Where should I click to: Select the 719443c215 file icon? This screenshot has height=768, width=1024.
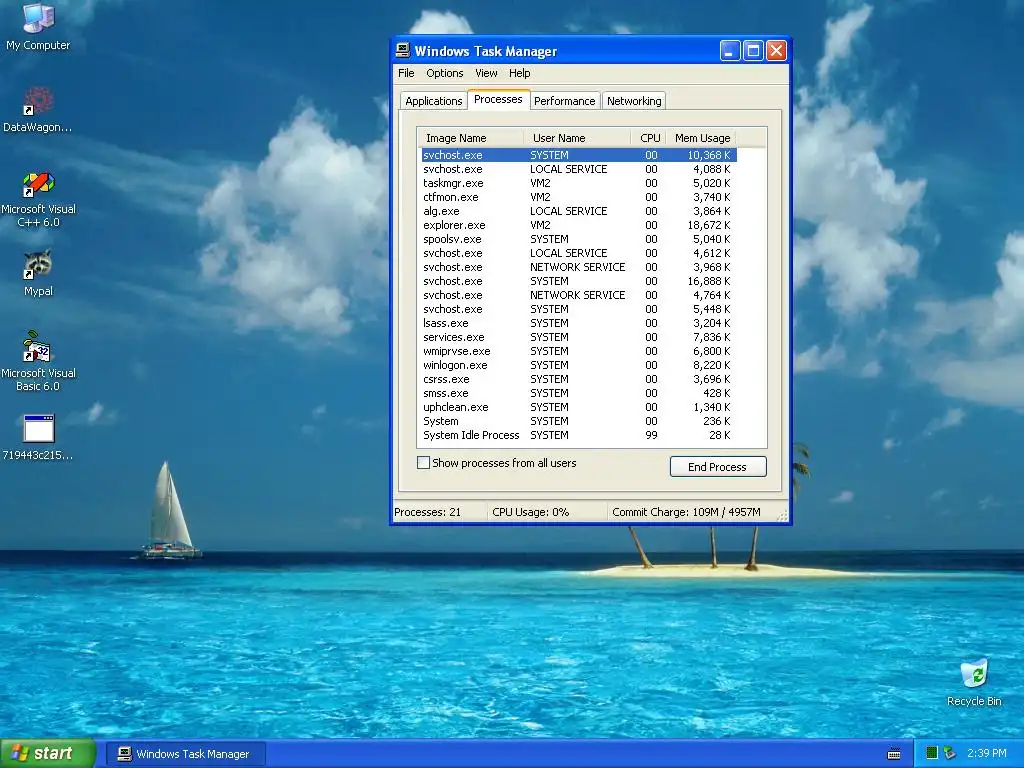[x=38, y=437]
